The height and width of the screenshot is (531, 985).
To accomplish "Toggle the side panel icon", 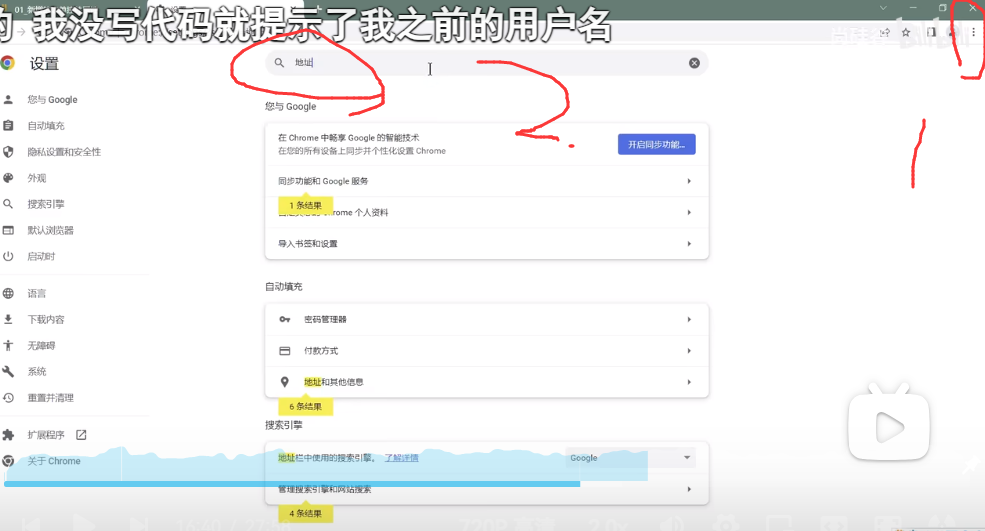I will pos(932,33).
